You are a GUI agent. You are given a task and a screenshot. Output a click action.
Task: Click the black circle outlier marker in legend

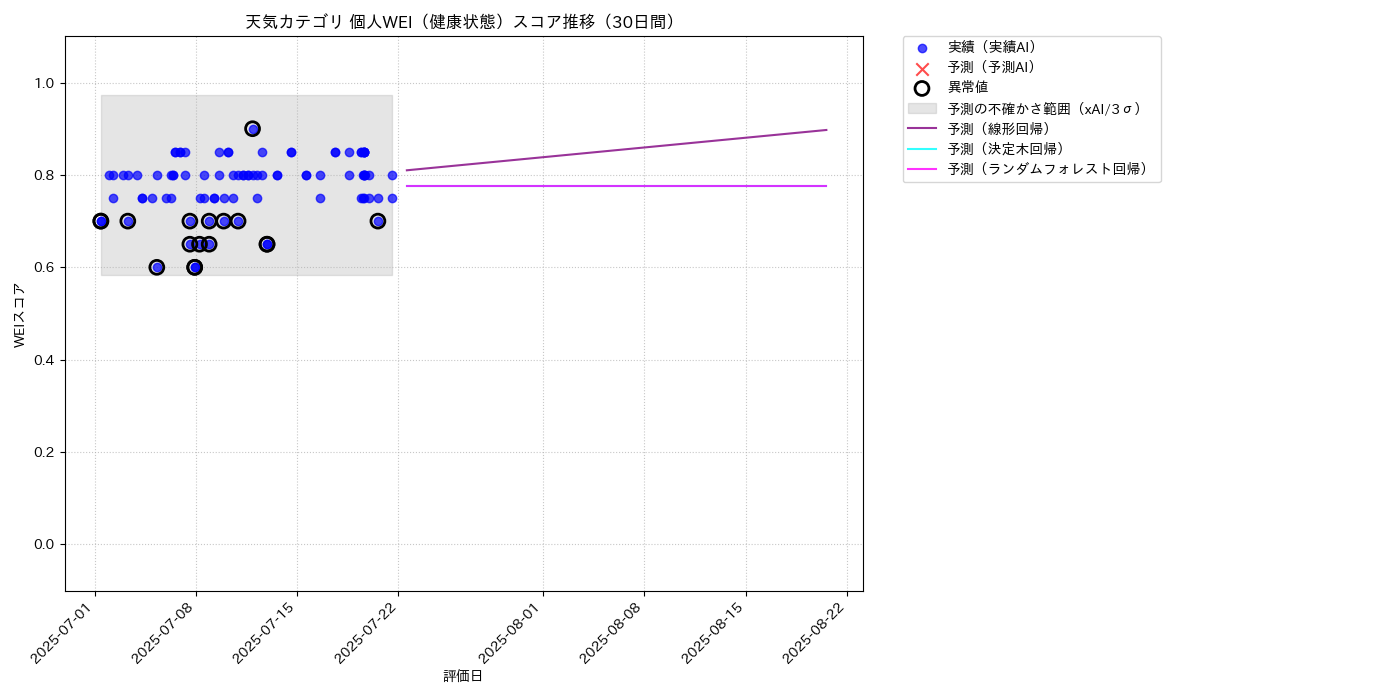pos(922,88)
